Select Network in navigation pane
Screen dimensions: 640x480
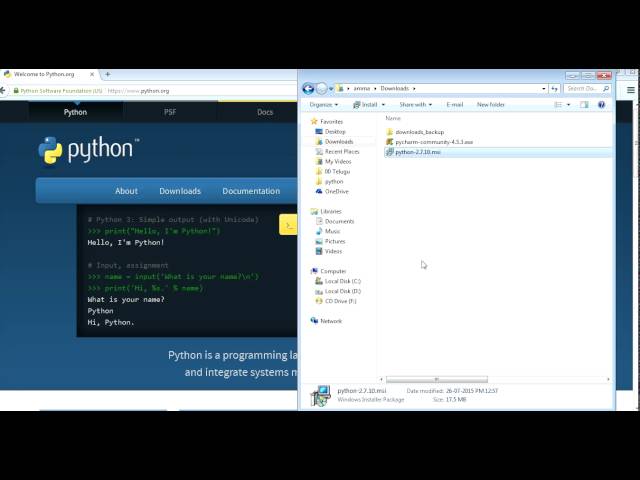(326, 321)
